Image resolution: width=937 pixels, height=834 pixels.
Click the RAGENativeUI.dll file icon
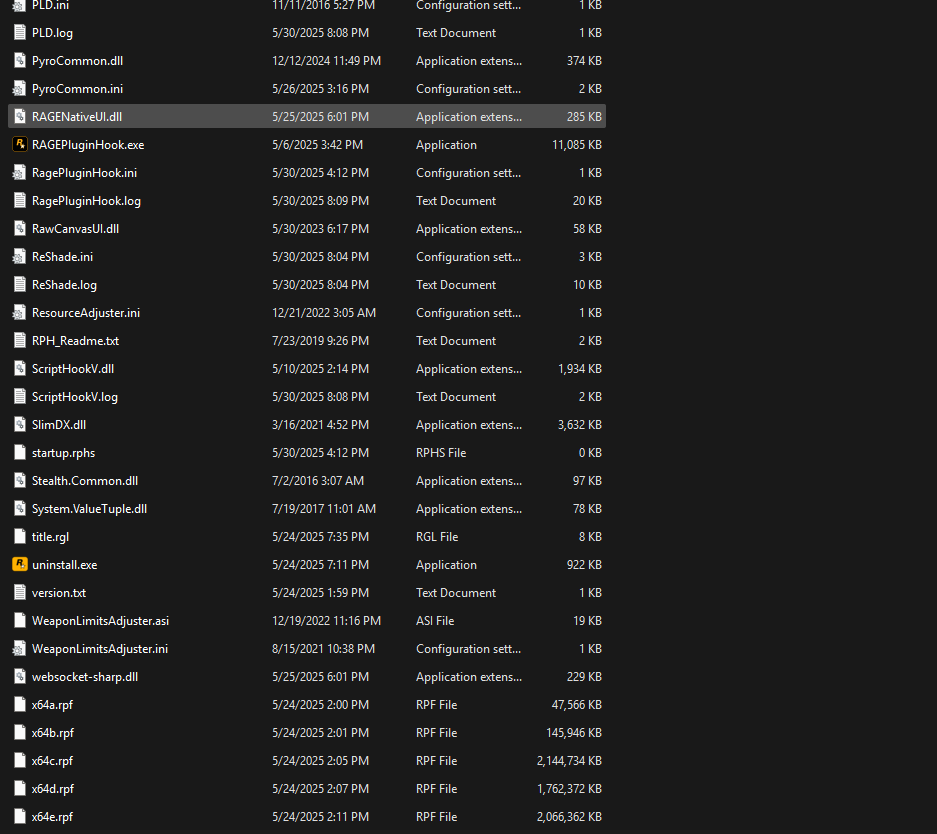[20, 116]
